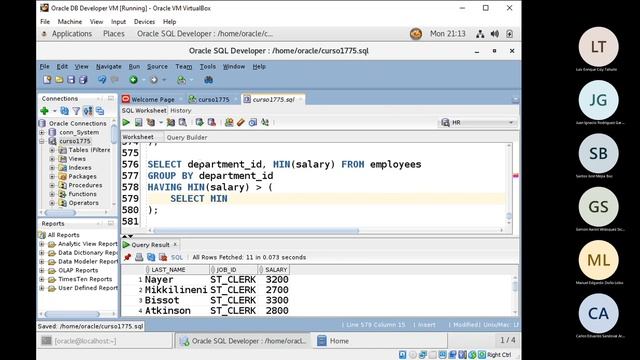Click the Save All toolbar icon
Screen dimensions: 640x360
[x=83, y=80]
